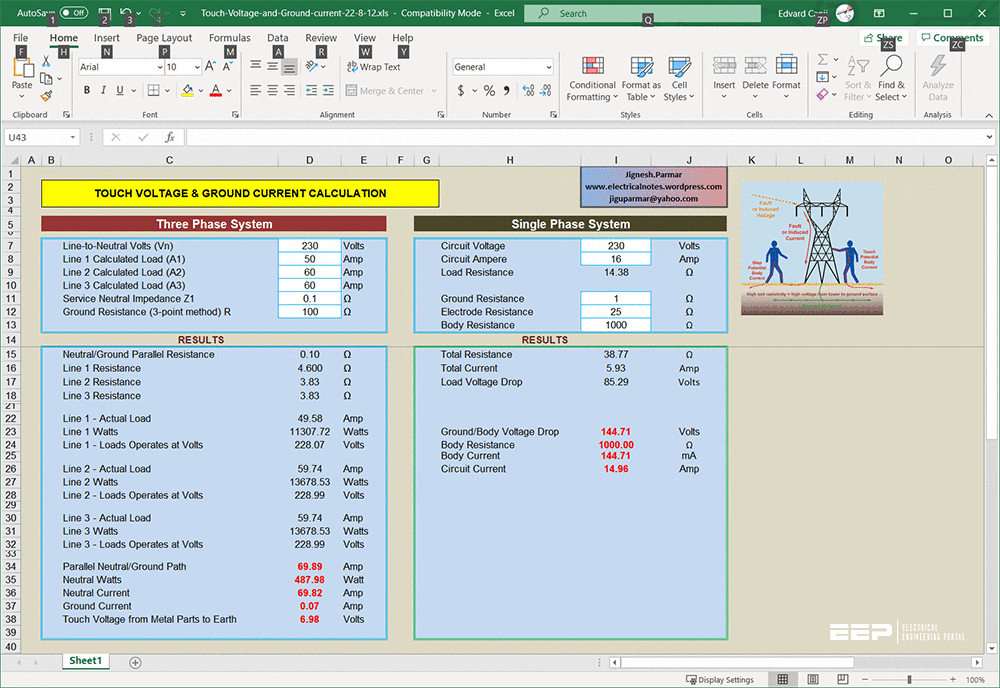1000x688 pixels.
Task: Add a new sheet with plus icon
Action: click(x=135, y=662)
